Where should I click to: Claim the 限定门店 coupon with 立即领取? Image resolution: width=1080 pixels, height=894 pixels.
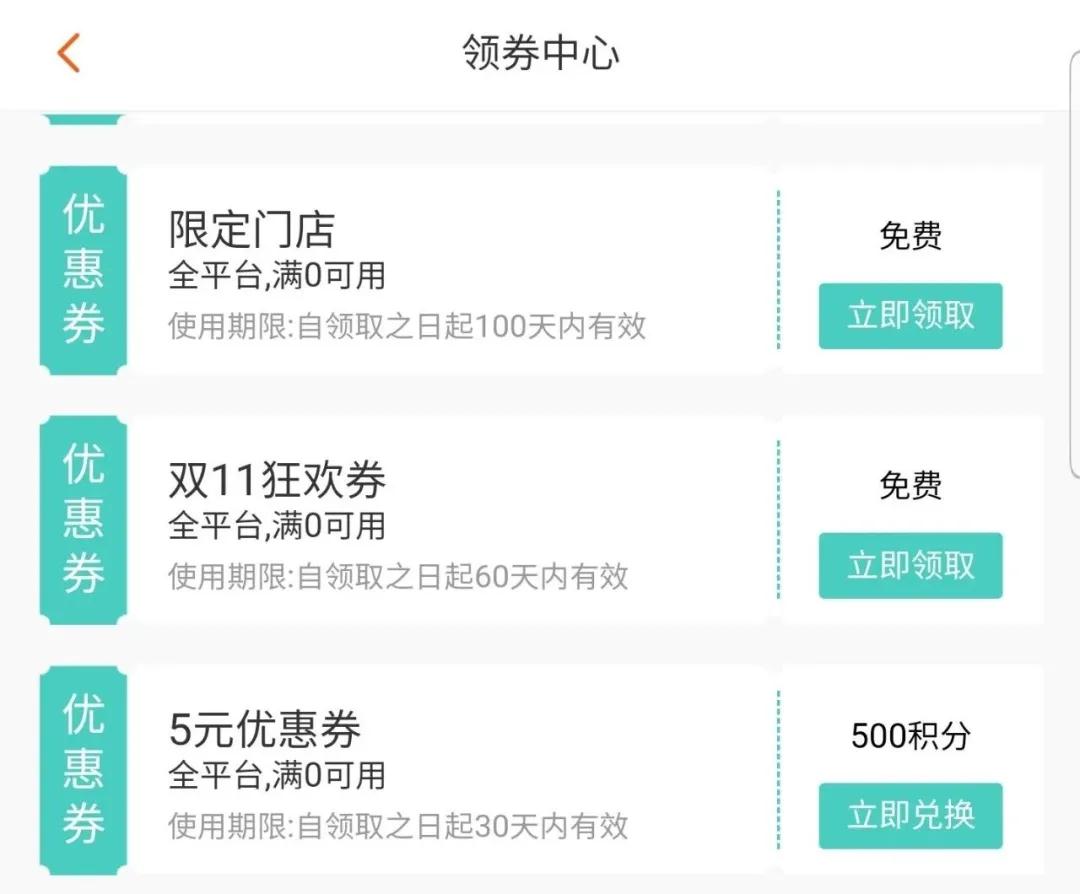click(x=910, y=316)
